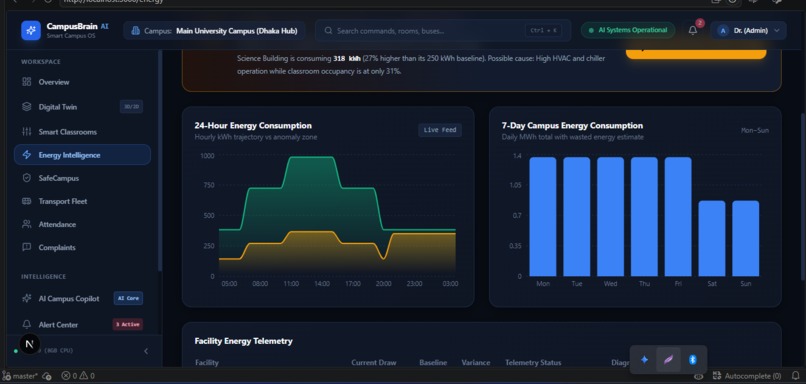Click the 'INTELLIGENCE' sidebar section label

[44, 277]
